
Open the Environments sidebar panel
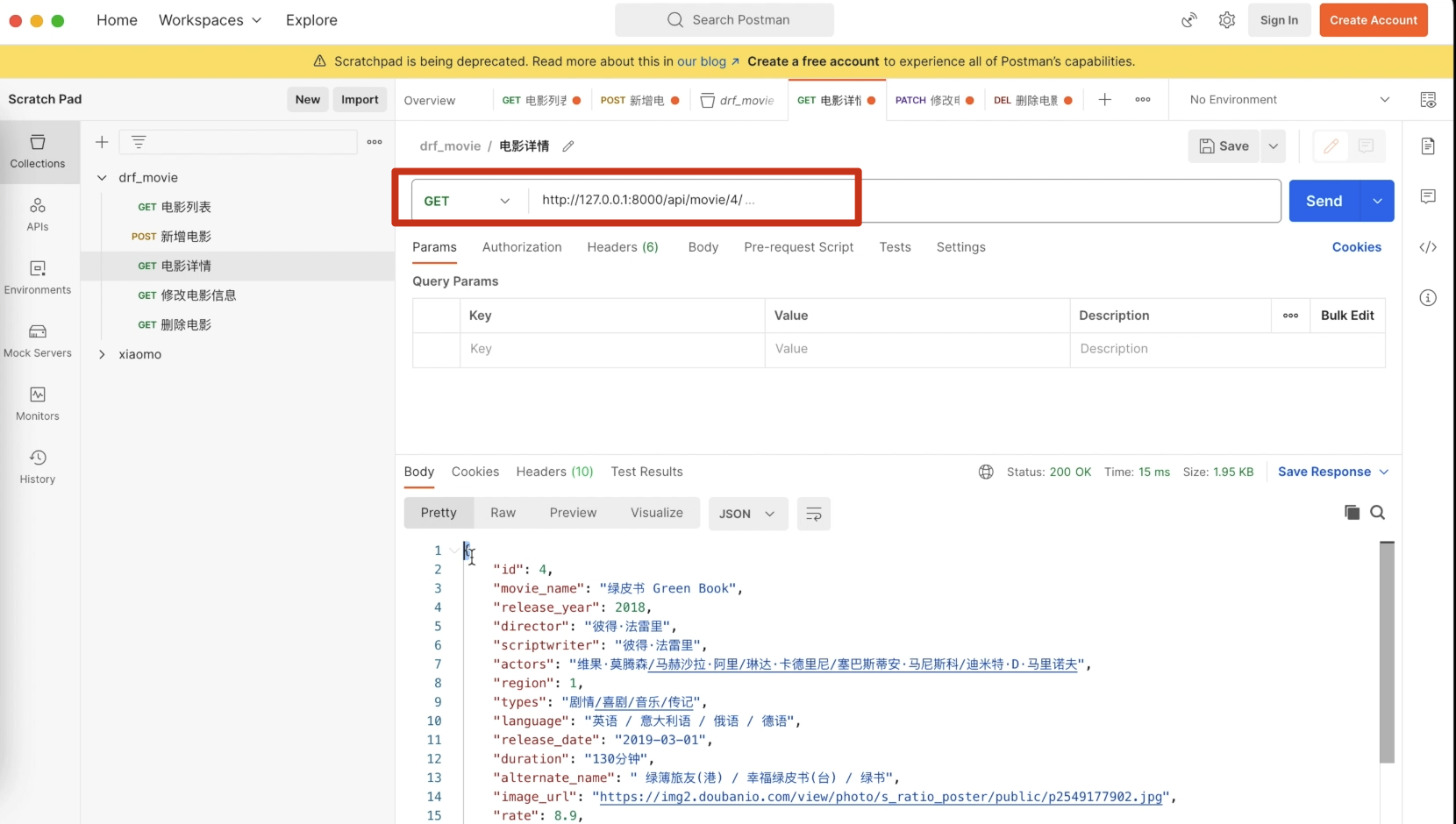(x=38, y=278)
